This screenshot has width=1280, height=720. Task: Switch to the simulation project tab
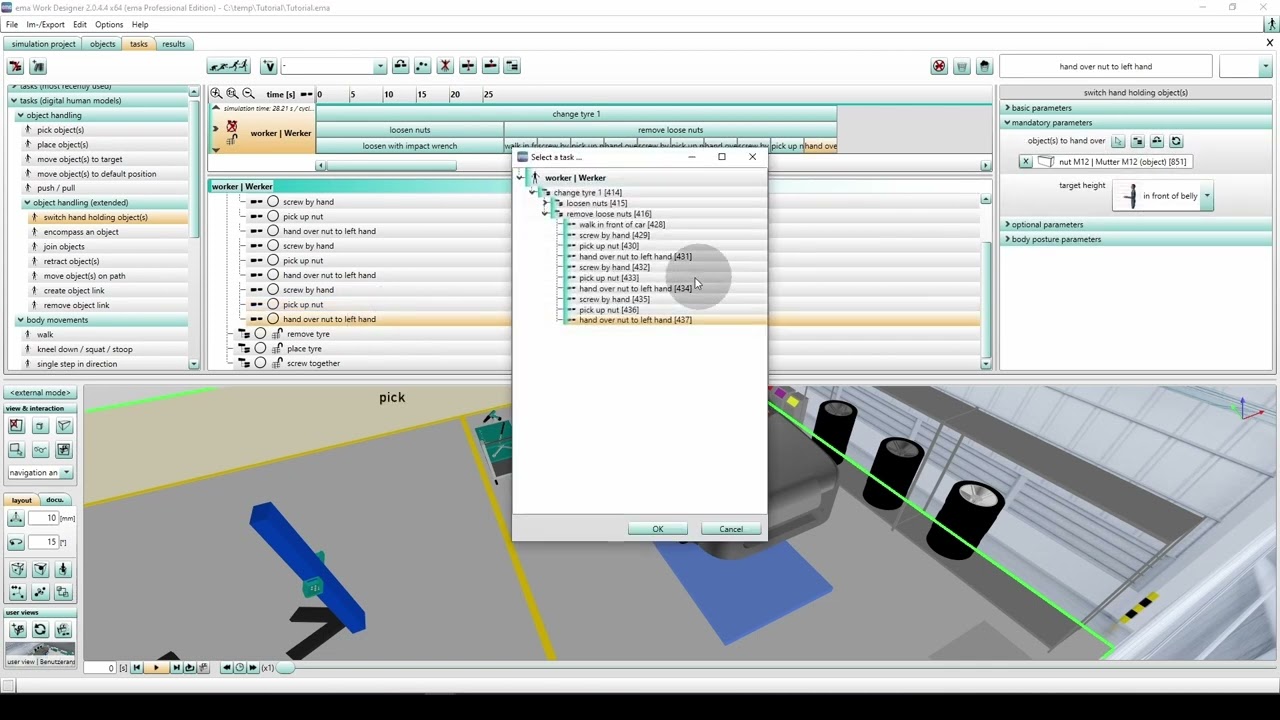tap(43, 44)
